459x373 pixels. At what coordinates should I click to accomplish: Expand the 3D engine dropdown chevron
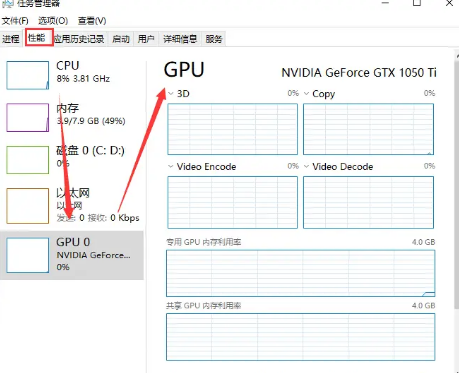(171, 94)
